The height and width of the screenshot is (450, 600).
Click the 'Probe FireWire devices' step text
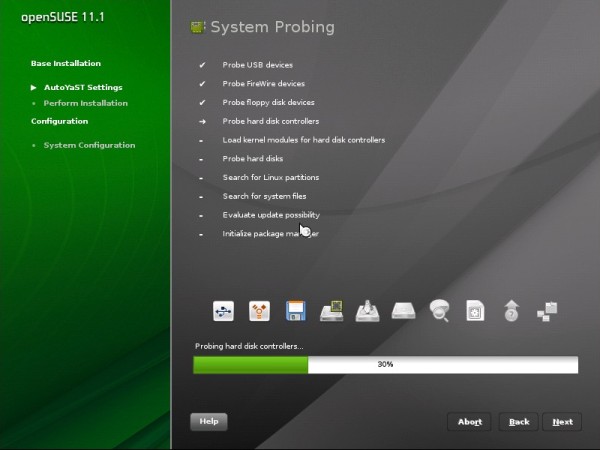tap(264, 84)
